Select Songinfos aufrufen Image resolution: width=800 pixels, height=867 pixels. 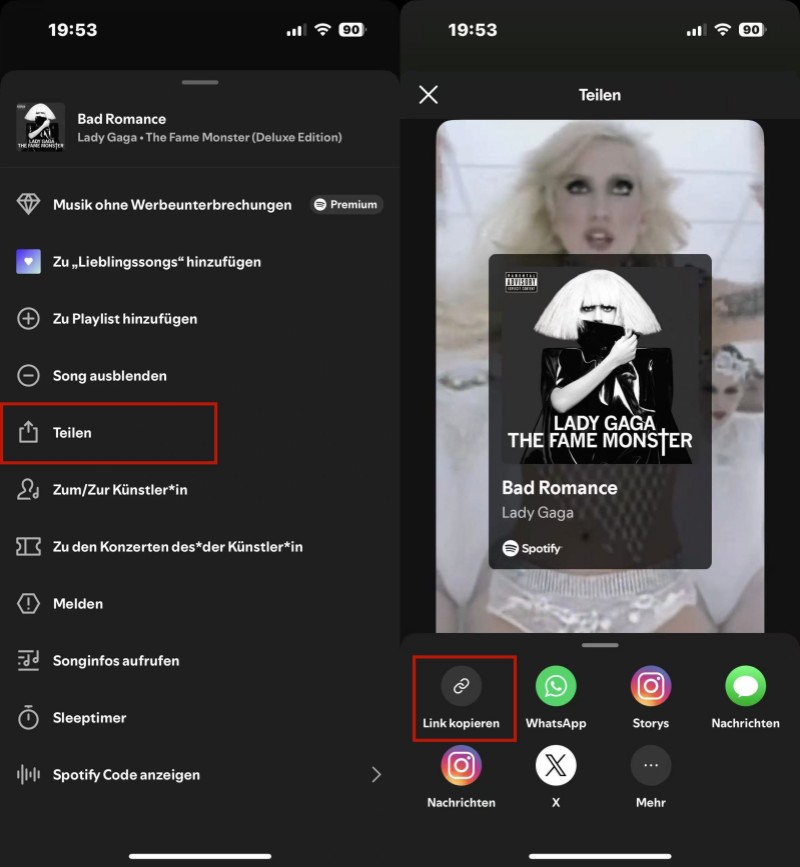coord(200,660)
